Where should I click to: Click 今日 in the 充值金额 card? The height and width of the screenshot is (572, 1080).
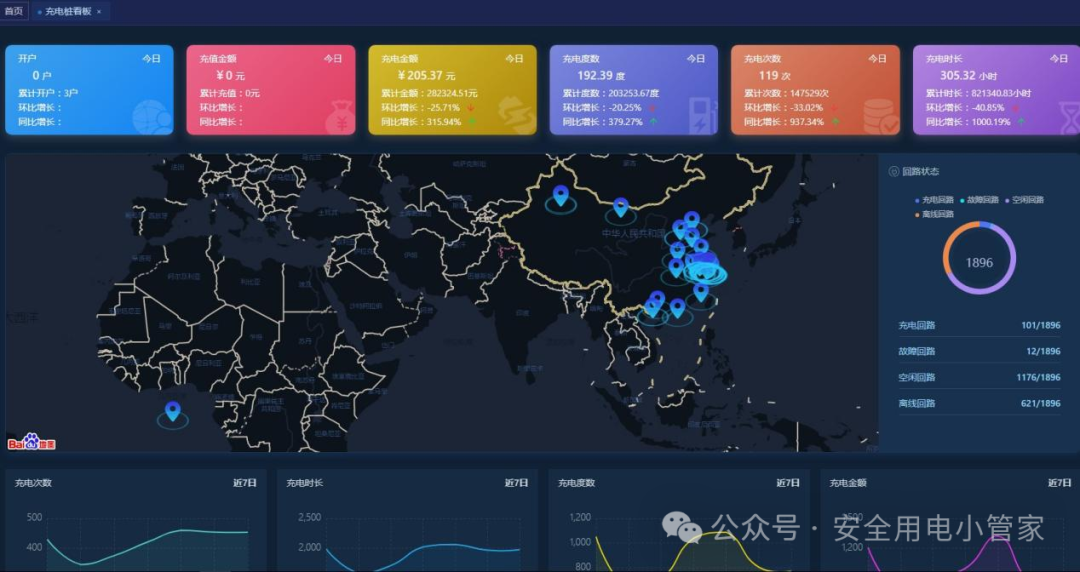333,59
